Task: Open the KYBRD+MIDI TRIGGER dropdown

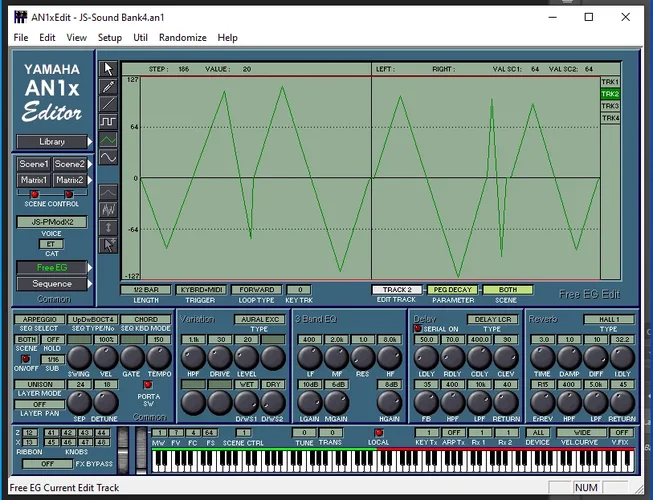Action: [201, 289]
